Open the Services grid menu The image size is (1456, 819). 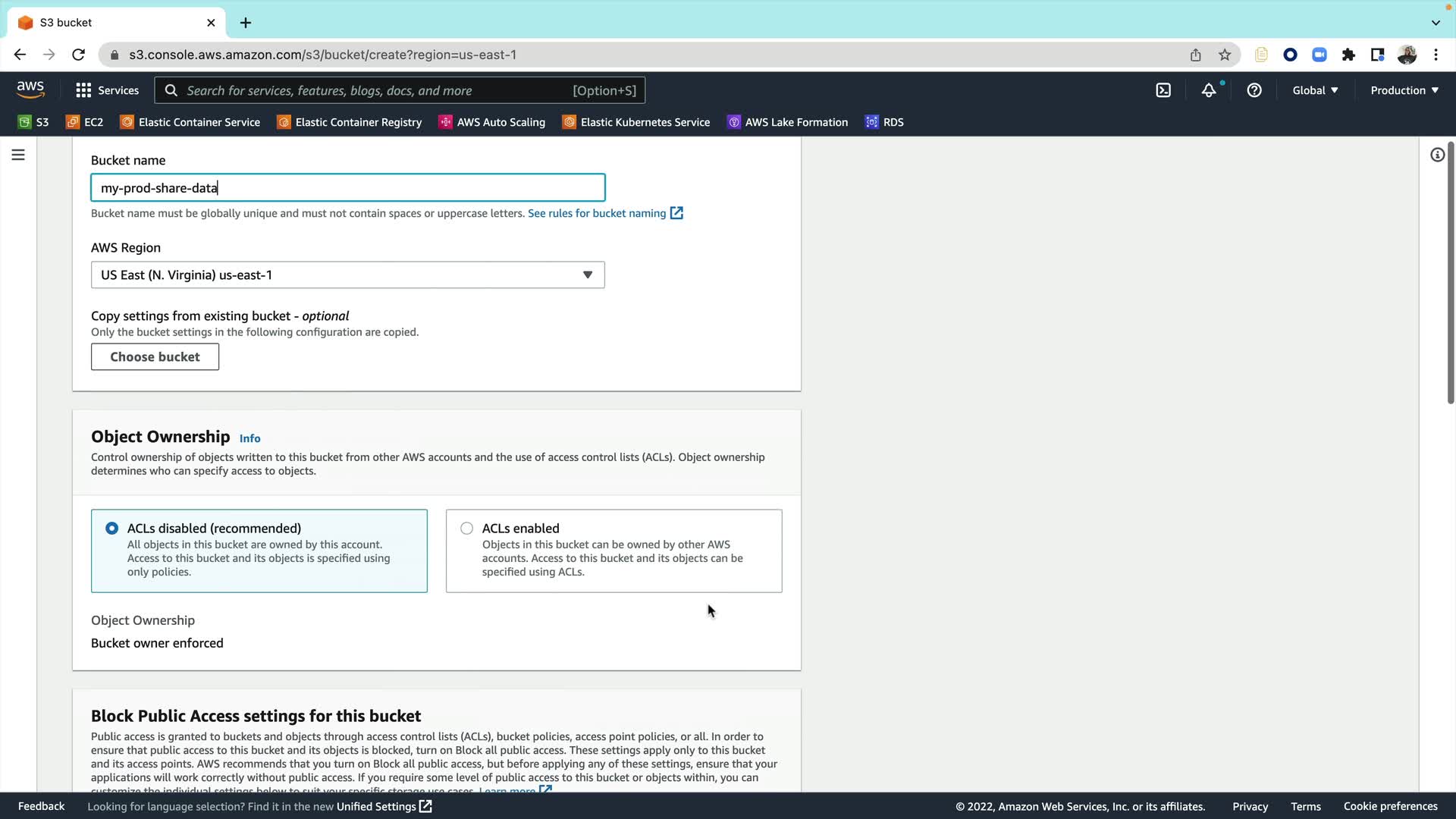[x=107, y=90]
